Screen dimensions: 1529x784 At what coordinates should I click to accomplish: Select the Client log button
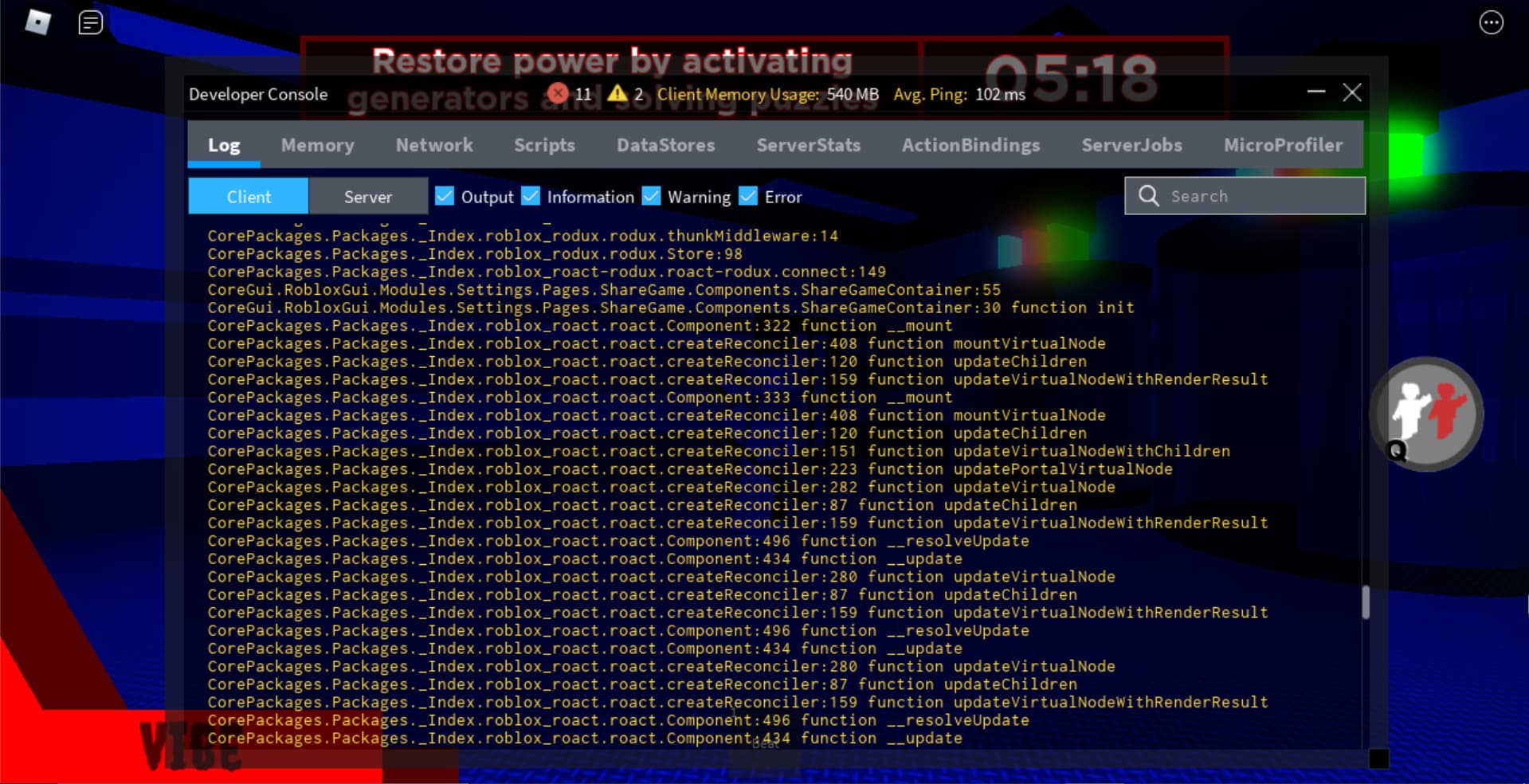click(x=249, y=196)
